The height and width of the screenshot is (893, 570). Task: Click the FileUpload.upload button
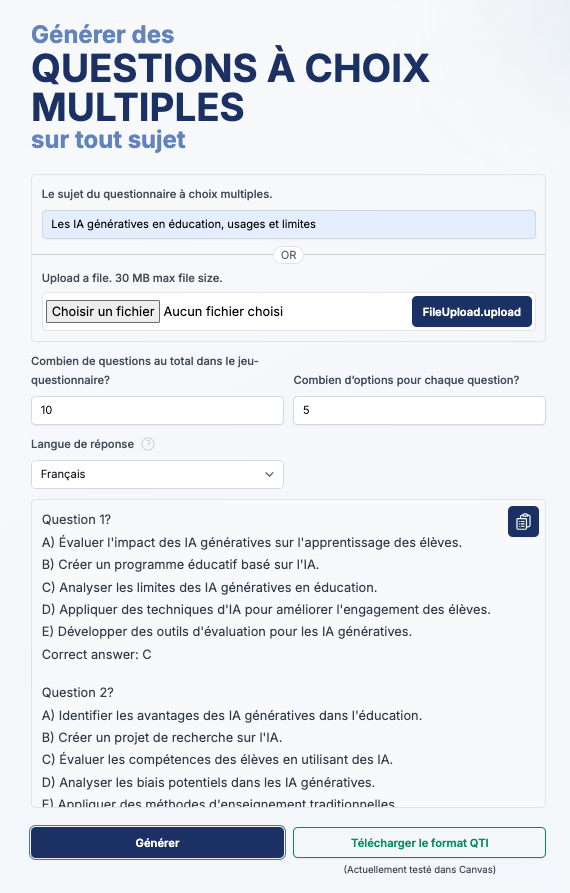pos(471,312)
